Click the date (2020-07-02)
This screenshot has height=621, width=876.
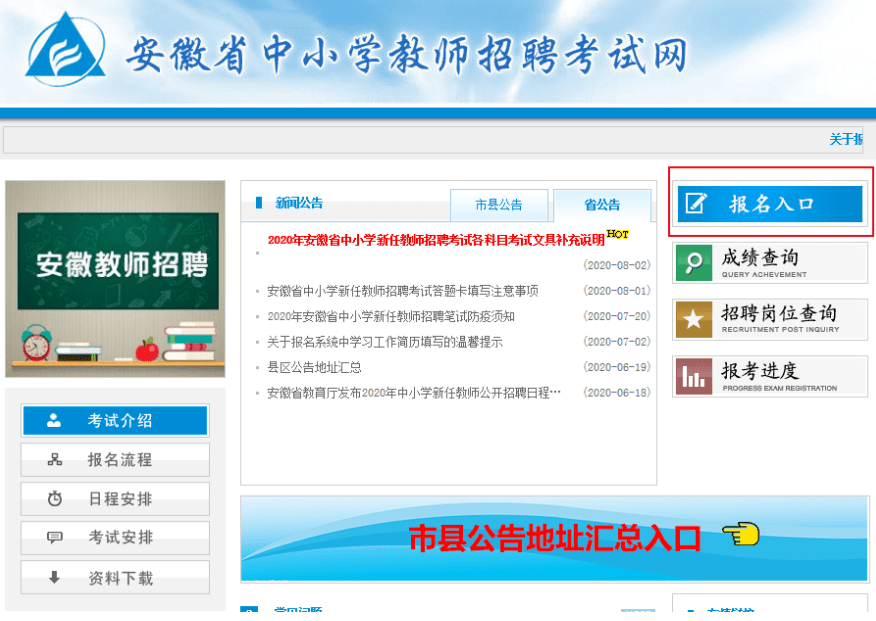click(617, 342)
